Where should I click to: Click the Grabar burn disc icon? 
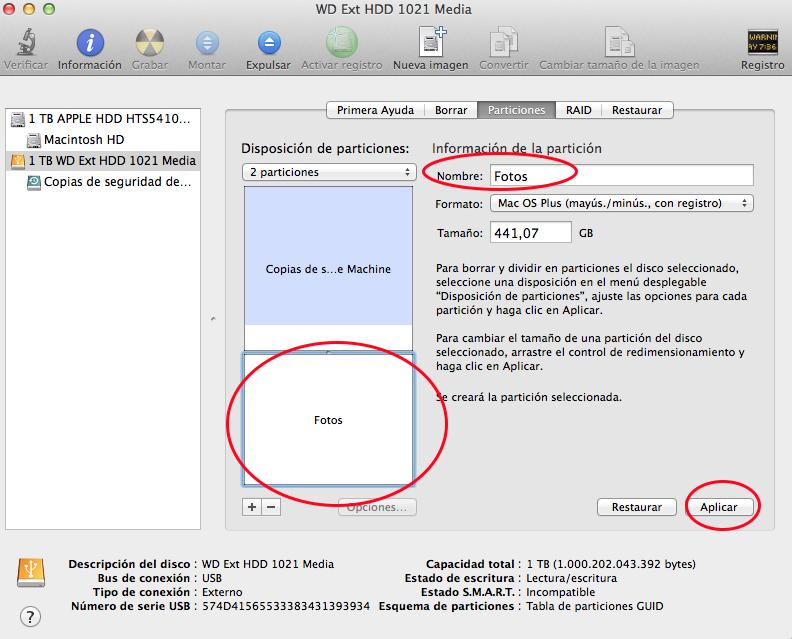point(149,43)
